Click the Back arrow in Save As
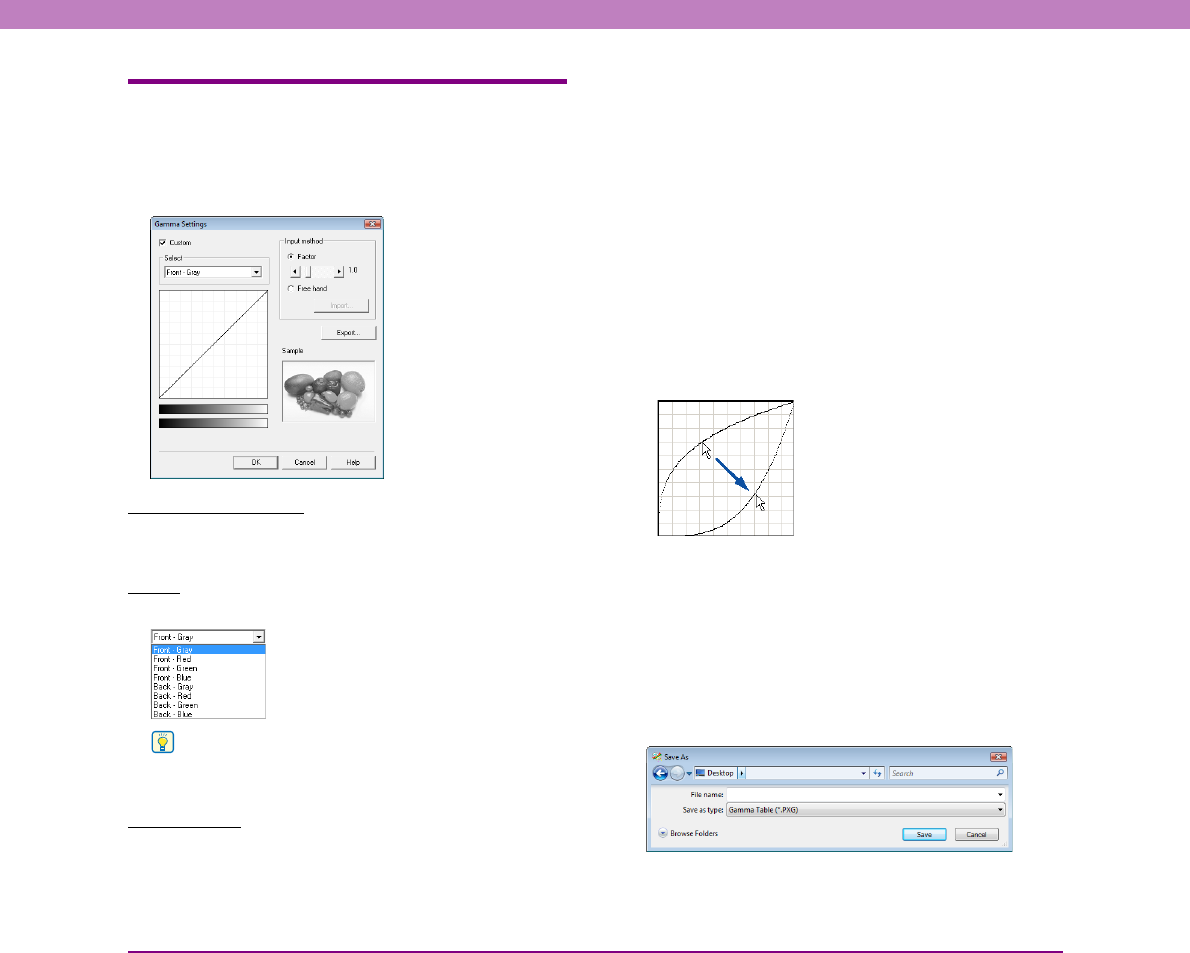 (x=660, y=773)
